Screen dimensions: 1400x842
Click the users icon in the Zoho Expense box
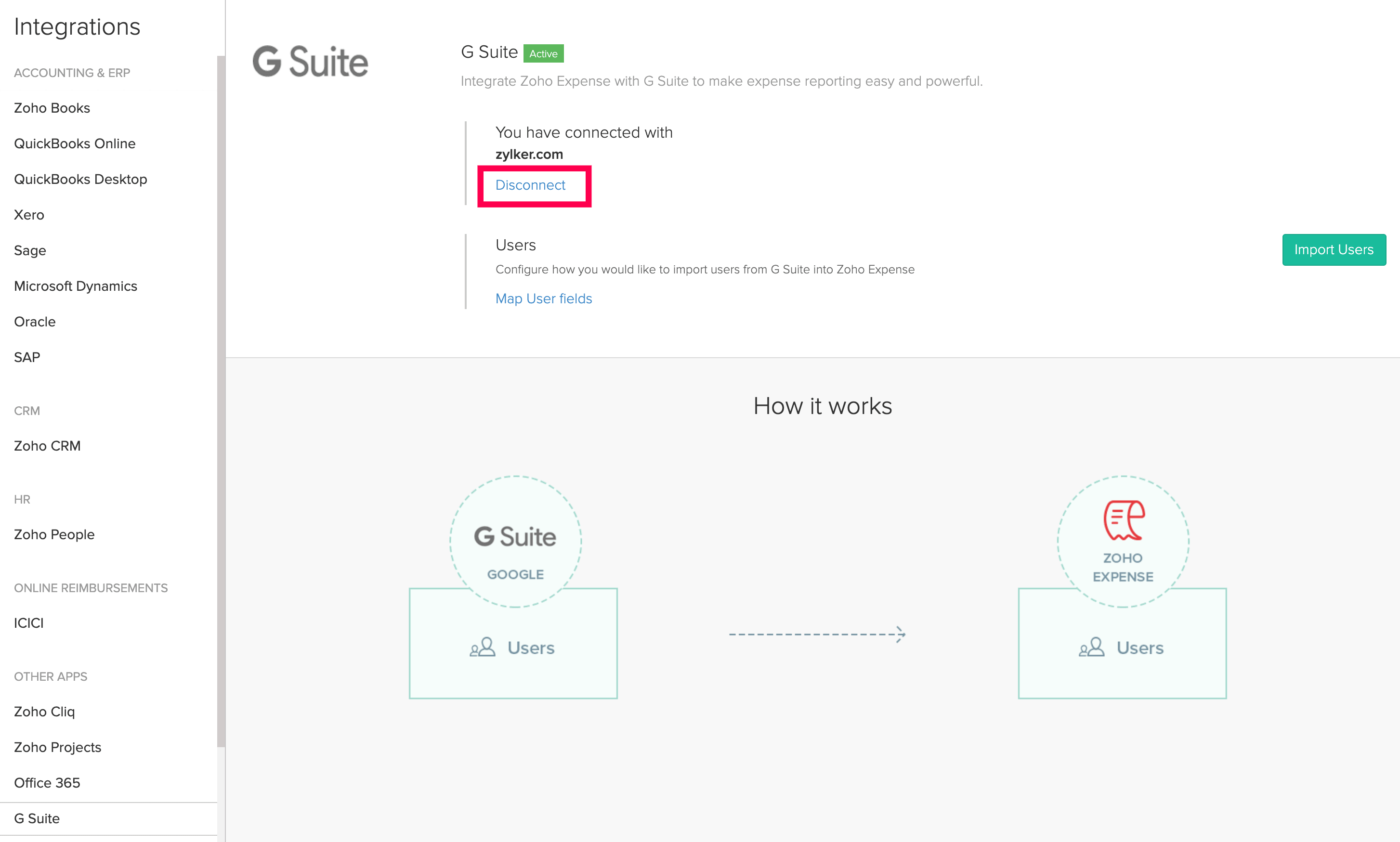(1091, 648)
